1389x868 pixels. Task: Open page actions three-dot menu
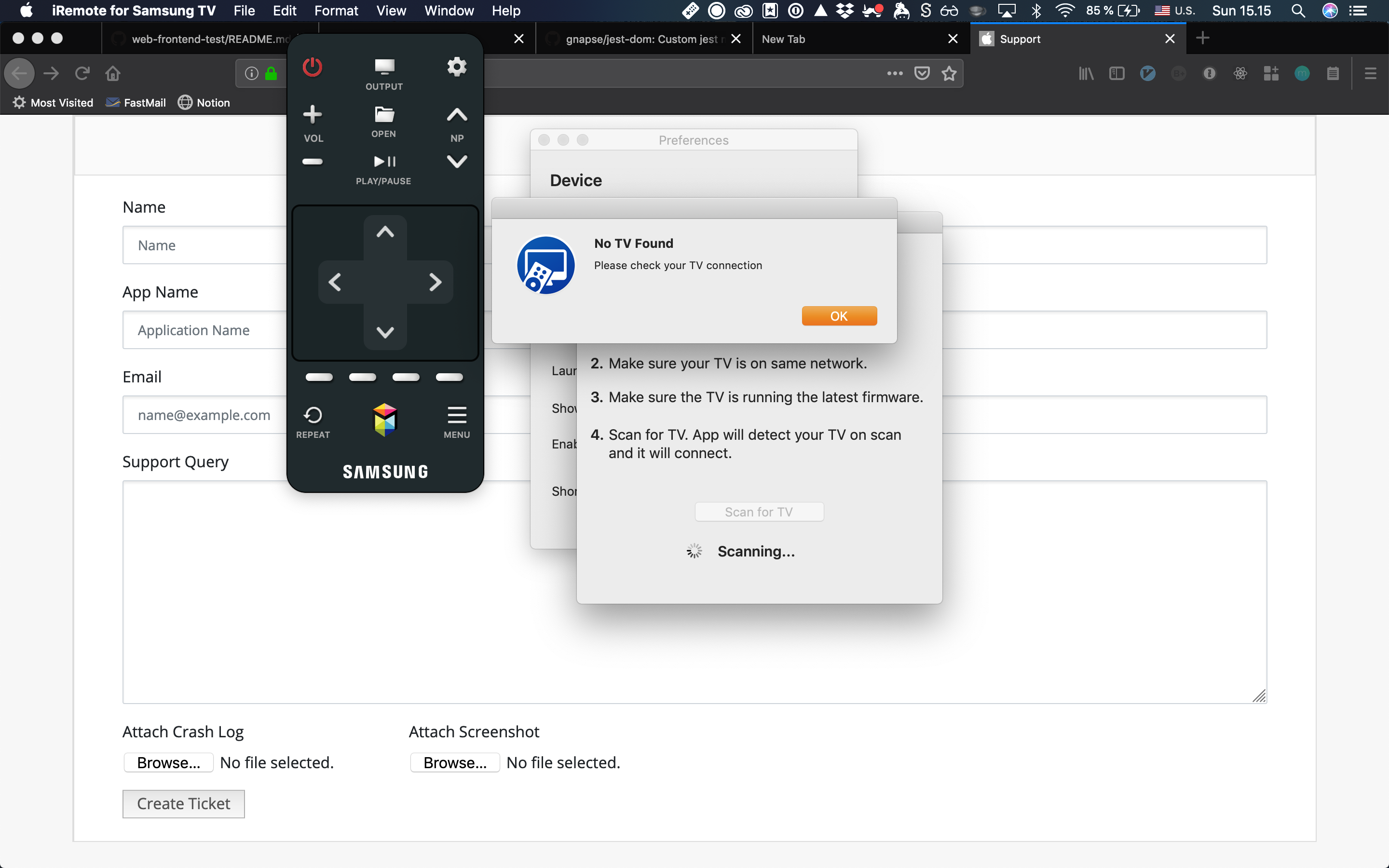[895, 73]
